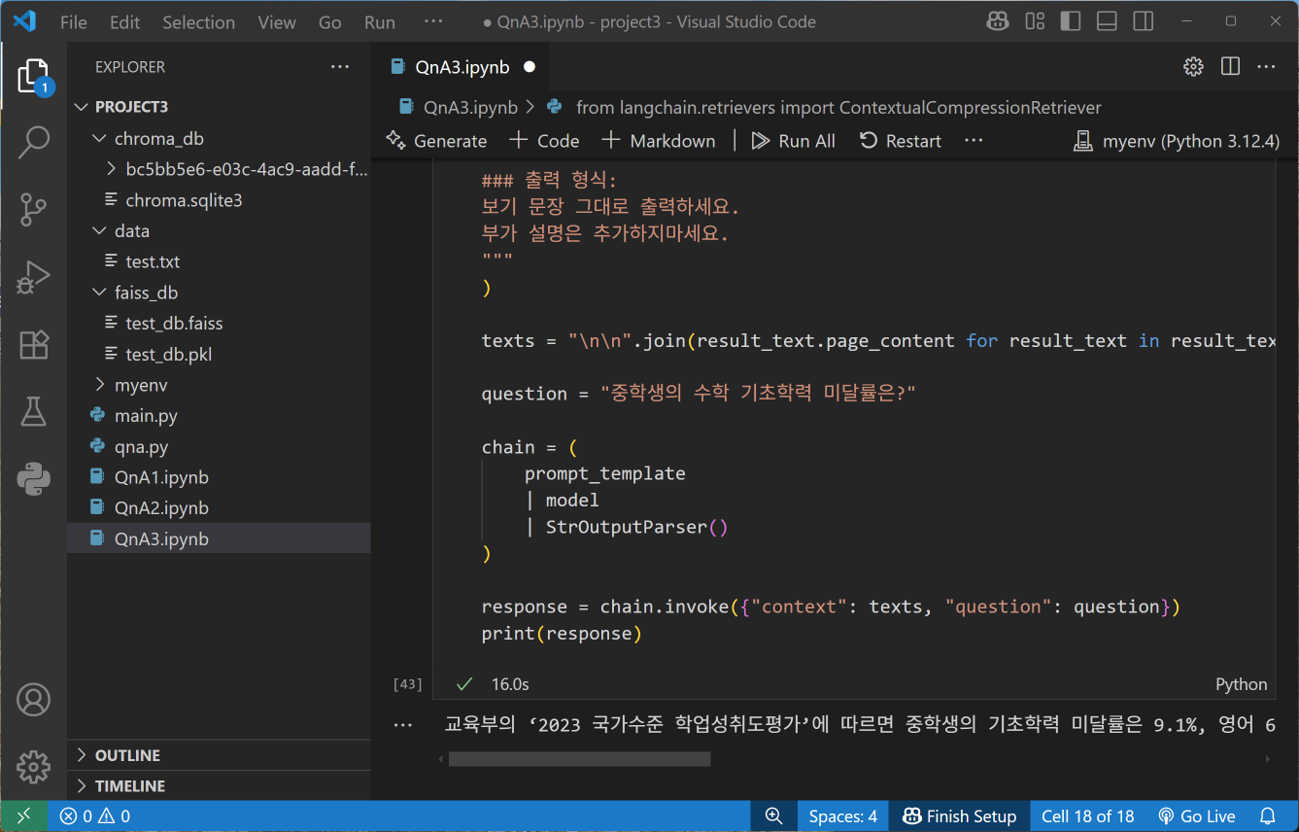This screenshot has width=1299, height=832.
Task: Click the Copilot icon in the title bar
Action: [997, 21]
